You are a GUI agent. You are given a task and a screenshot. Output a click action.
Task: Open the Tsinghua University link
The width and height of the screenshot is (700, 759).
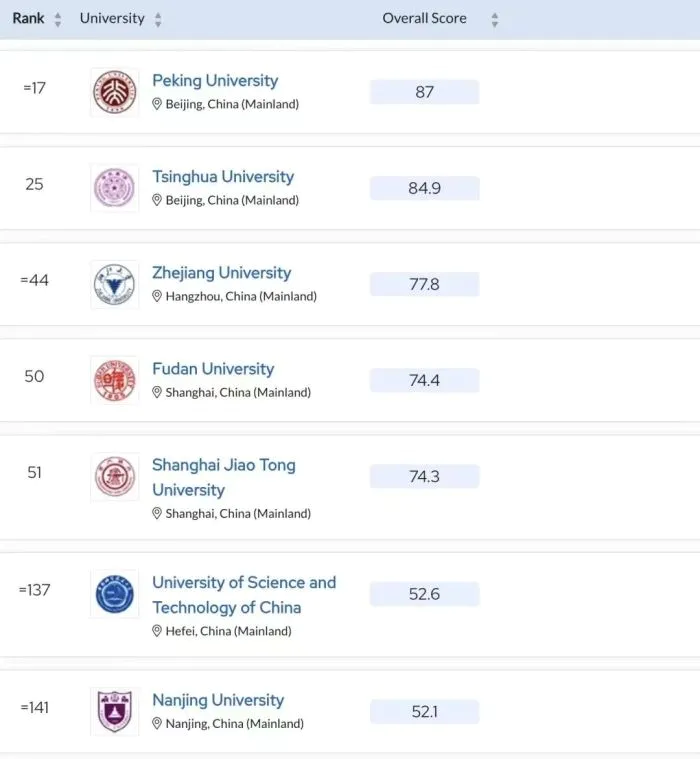pos(223,177)
